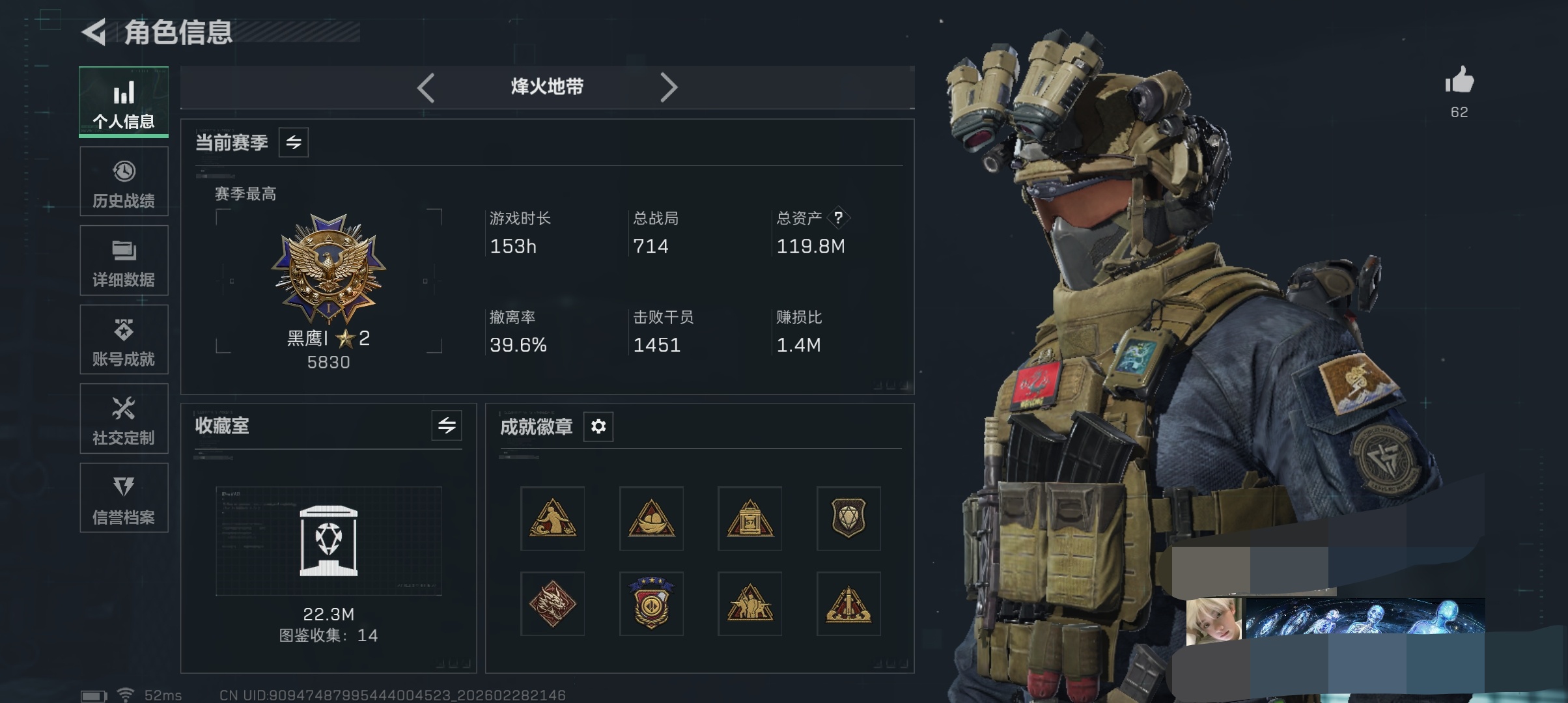Select the 个人信息 personal info tab

(124, 102)
